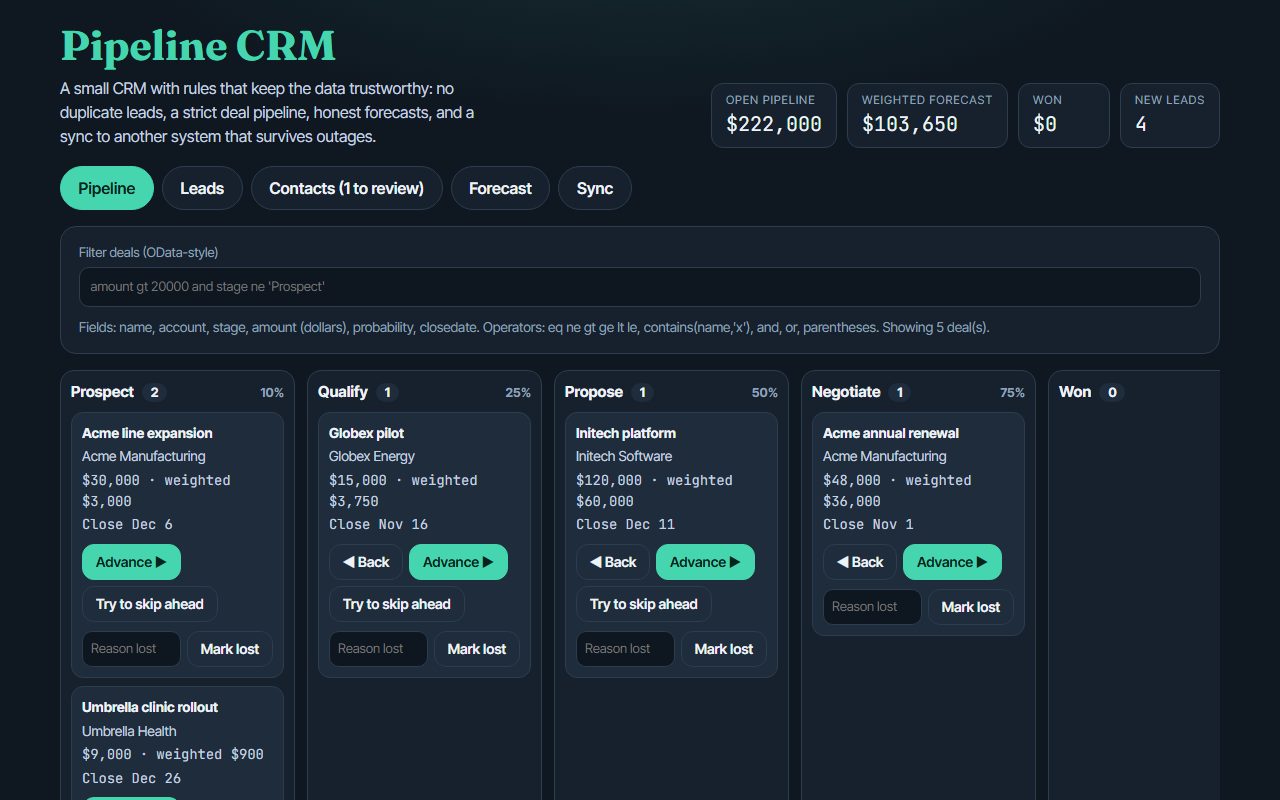1280x800 pixels.
Task: Click the Pipeline CRM title
Action: click(x=198, y=46)
